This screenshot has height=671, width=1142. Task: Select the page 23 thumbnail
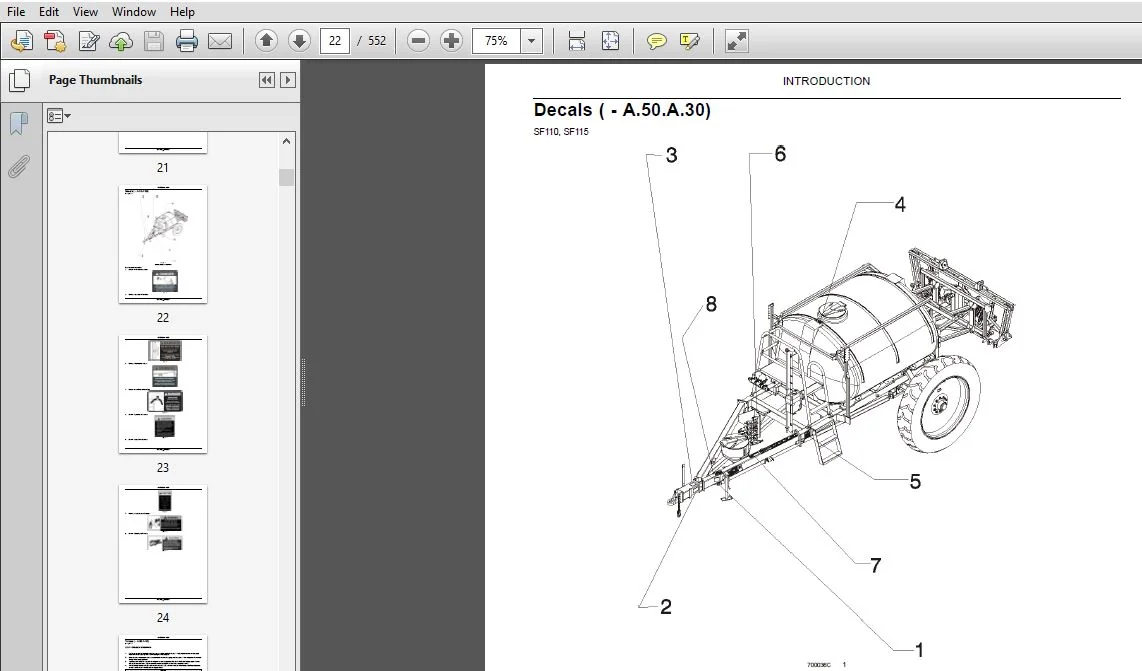(x=163, y=394)
